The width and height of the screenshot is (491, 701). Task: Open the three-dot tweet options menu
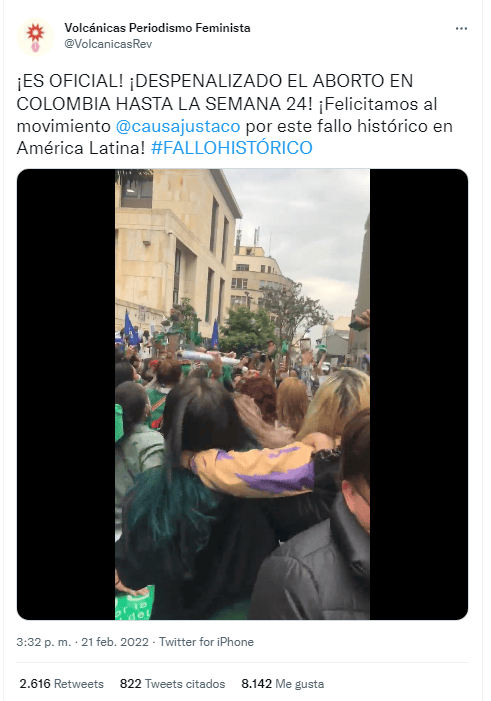tap(461, 29)
